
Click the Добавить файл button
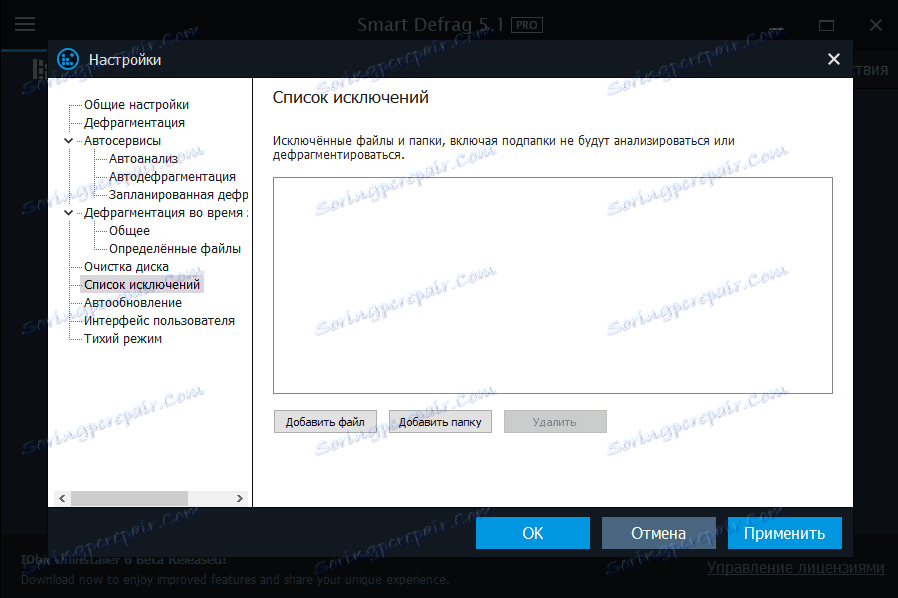325,421
